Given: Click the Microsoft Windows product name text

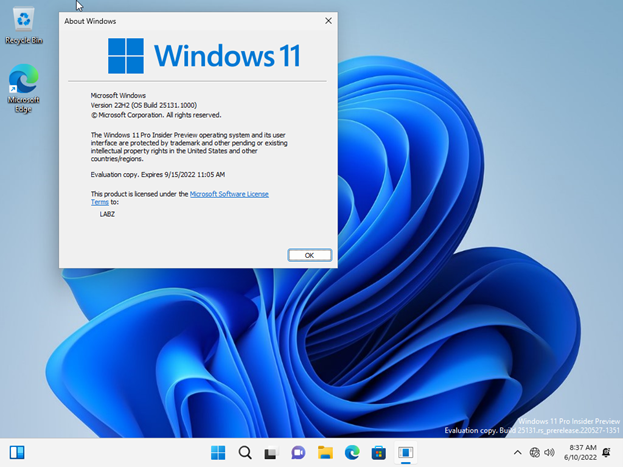Looking at the screenshot, I should 118,95.
